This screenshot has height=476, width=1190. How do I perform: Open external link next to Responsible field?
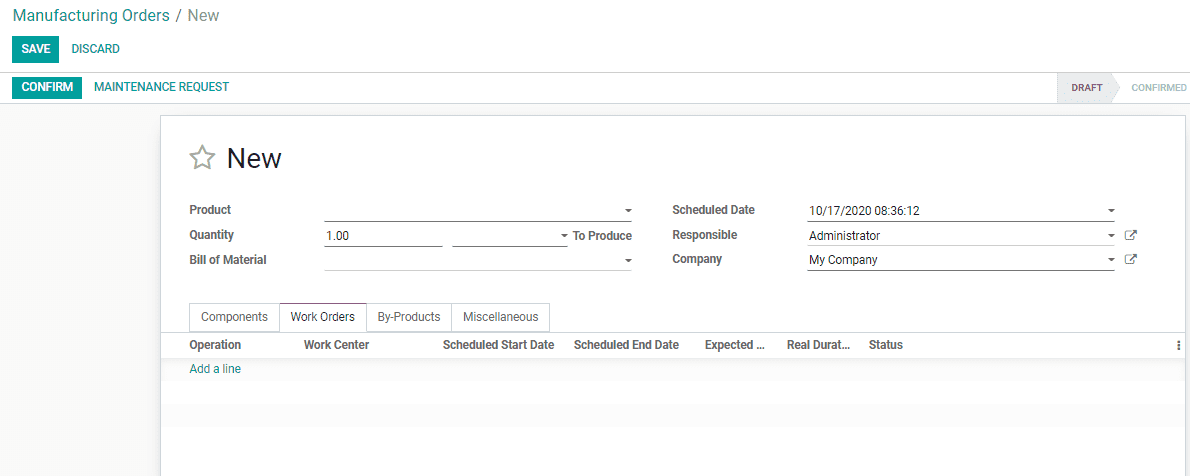click(1131, 236)
